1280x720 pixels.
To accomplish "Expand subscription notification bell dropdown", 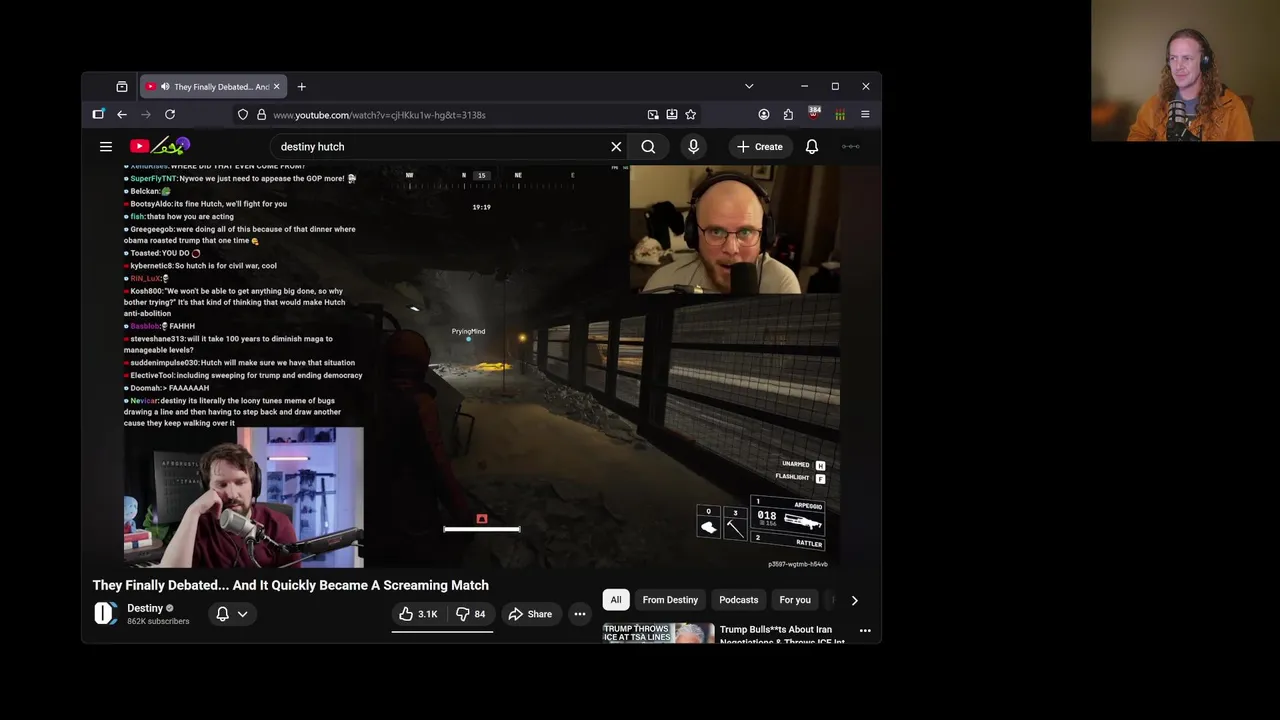I will pyautogui.click(x=232, y=614).
